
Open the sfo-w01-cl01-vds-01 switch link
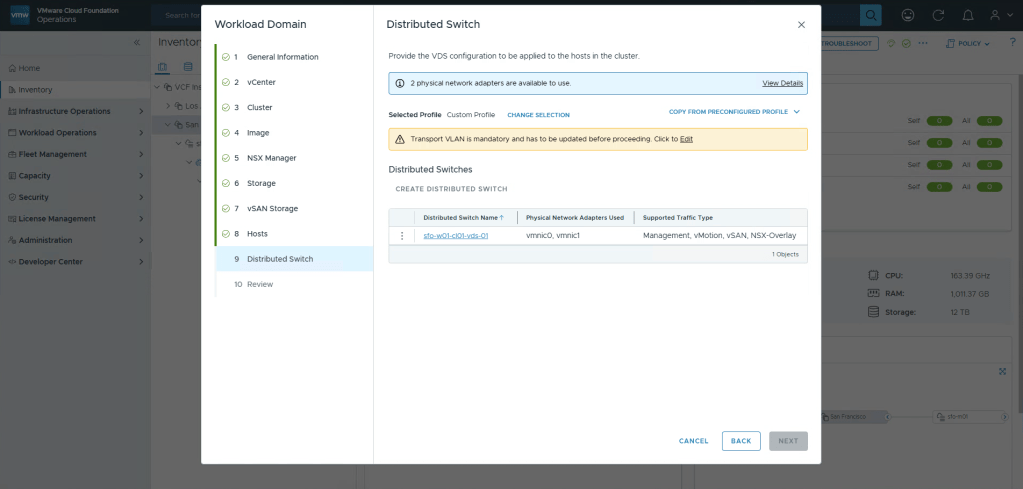click(455, 236)
